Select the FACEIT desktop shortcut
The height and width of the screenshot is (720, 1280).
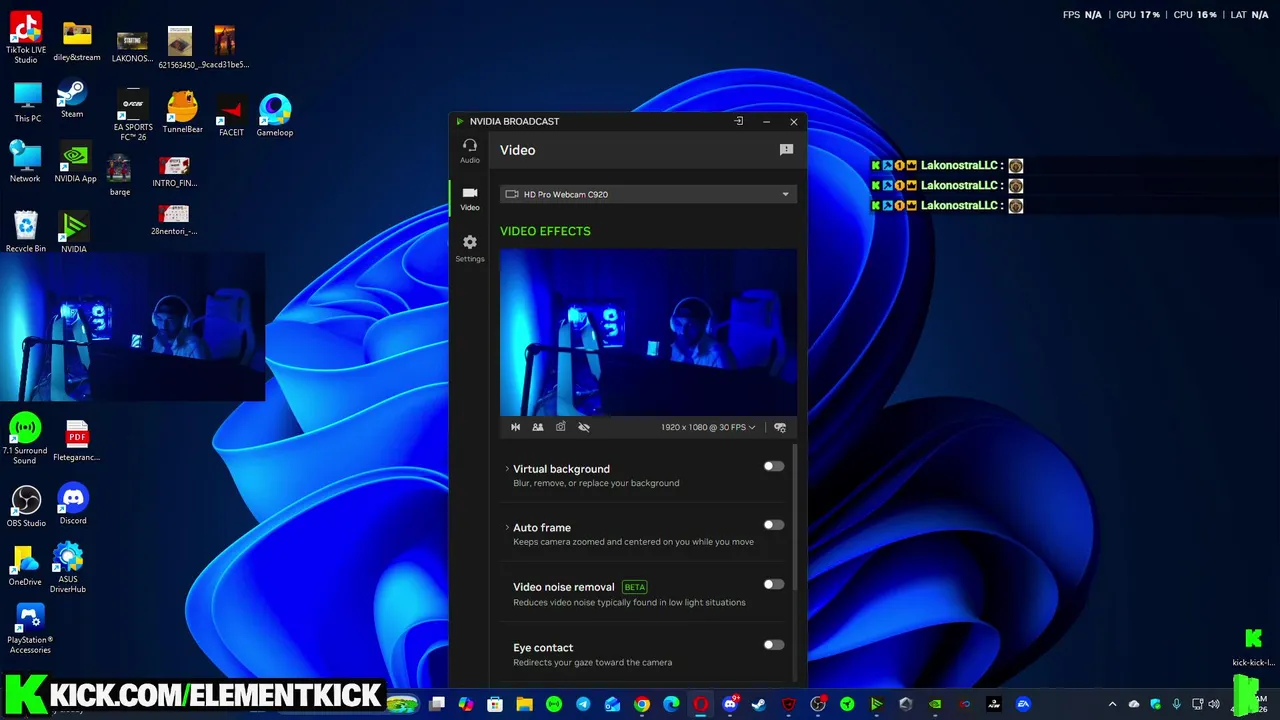tap(231, 116)
